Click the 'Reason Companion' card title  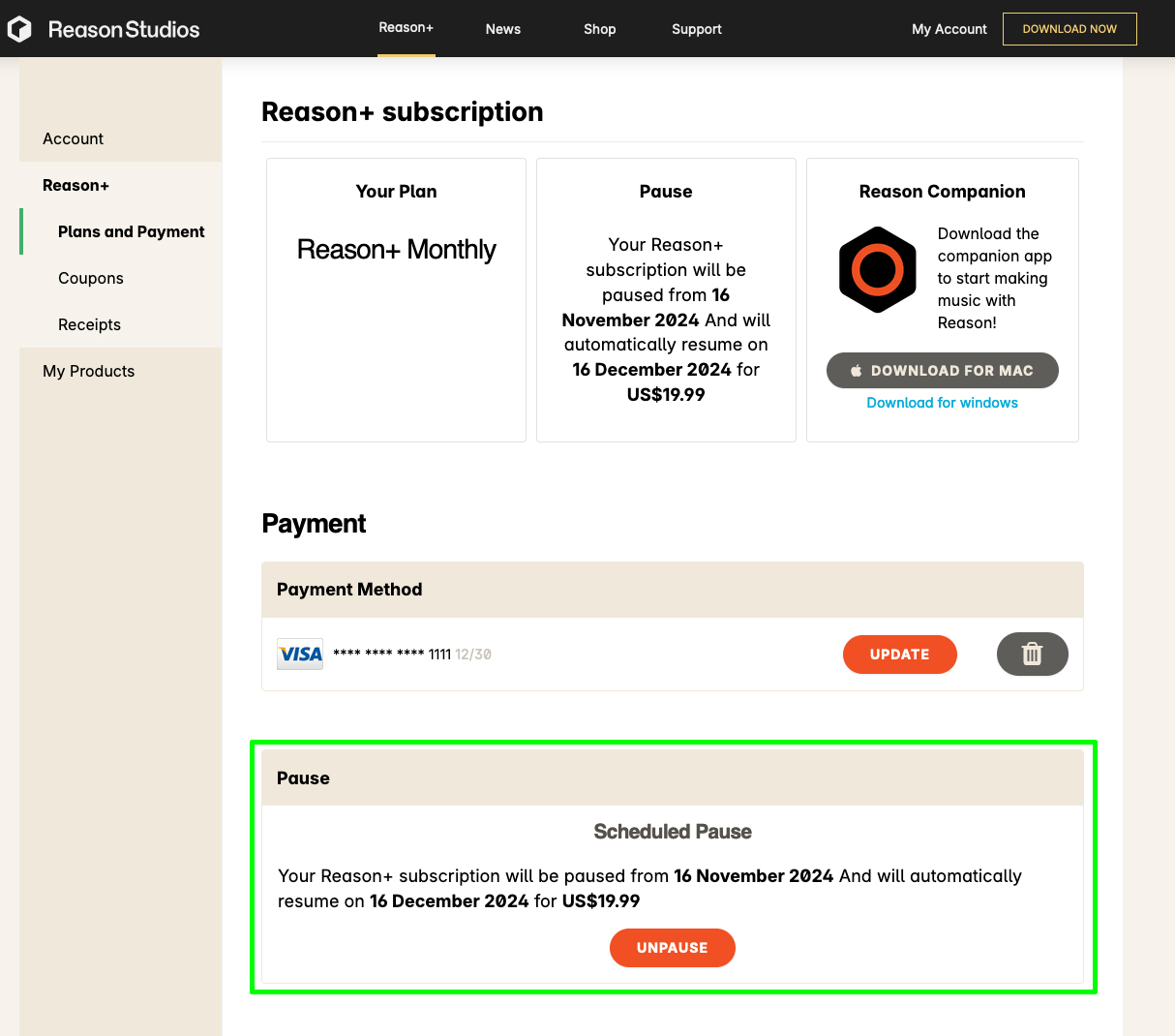tap(943, 192)
